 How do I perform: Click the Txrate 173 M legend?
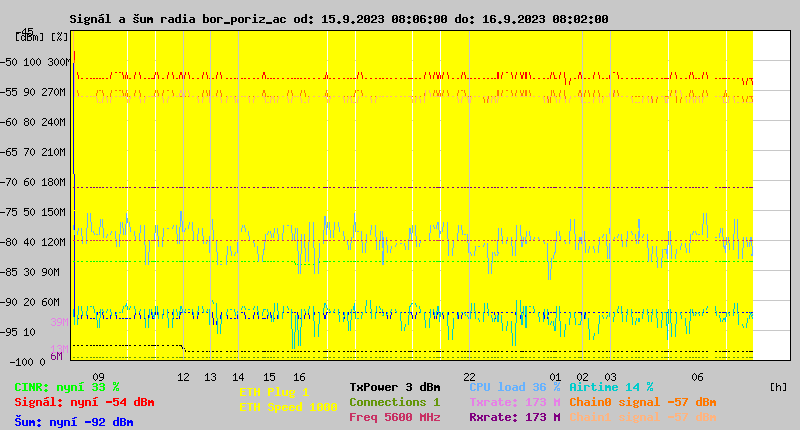pyautogui.click(x=514, y=402)
